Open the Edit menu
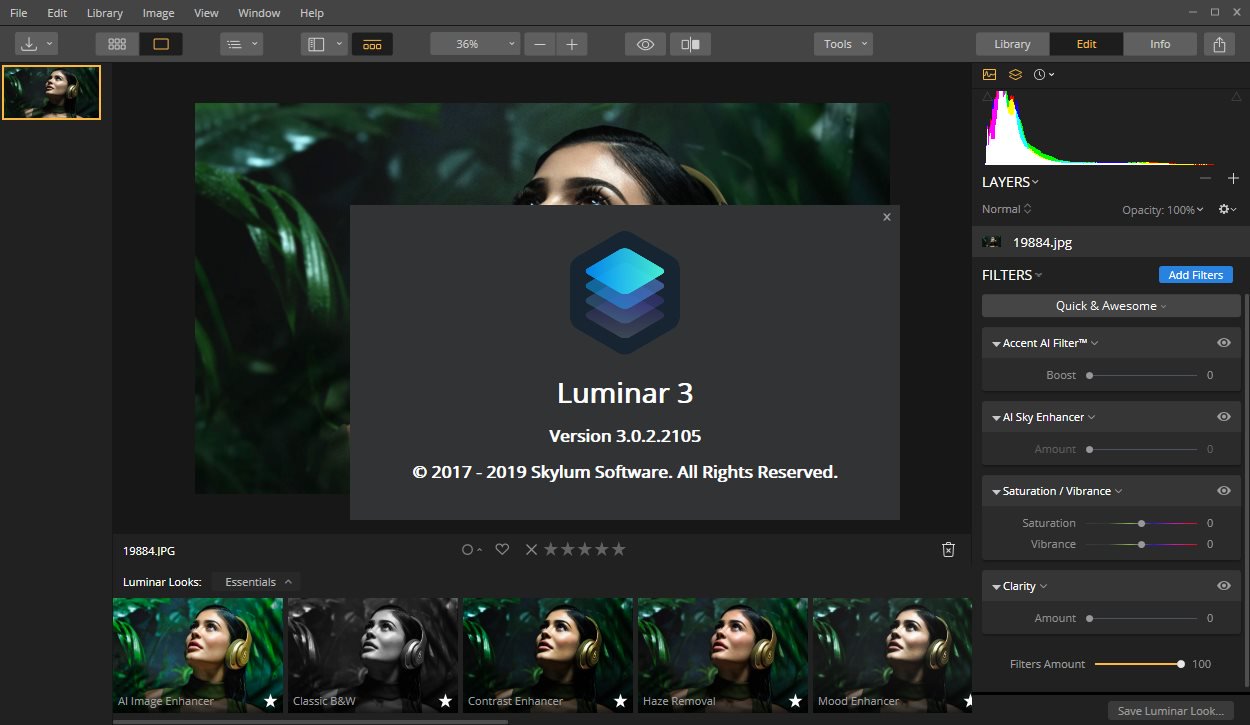Viewport: 1250px width, 725px height. click(57, 13)
